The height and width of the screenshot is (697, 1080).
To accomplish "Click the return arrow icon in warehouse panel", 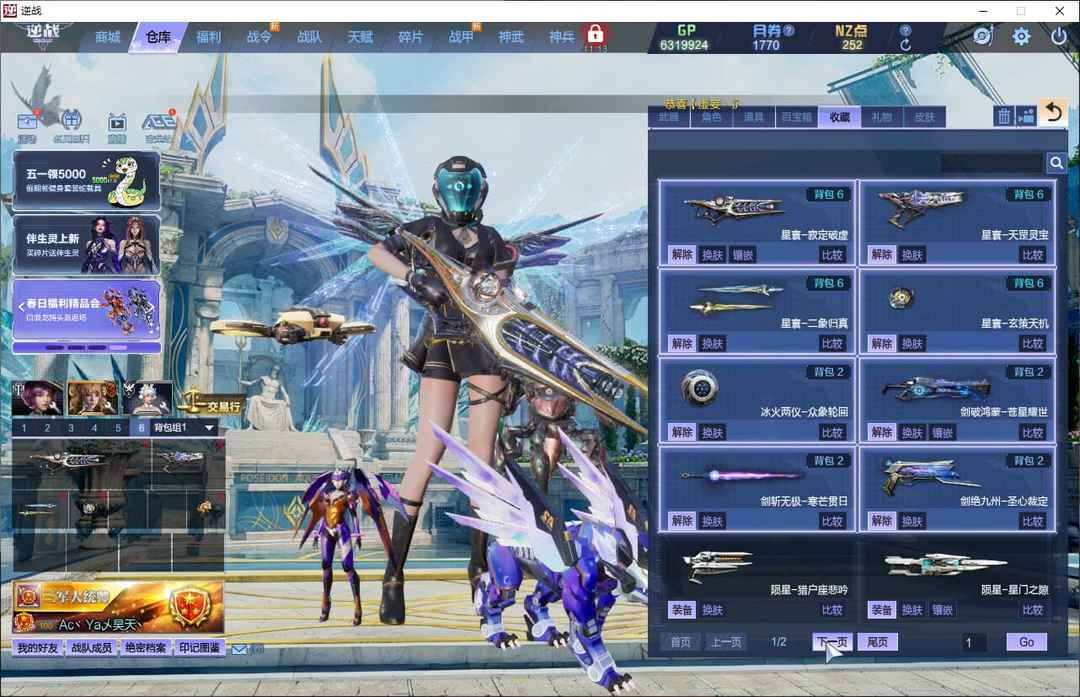I will coord(1053,113).
